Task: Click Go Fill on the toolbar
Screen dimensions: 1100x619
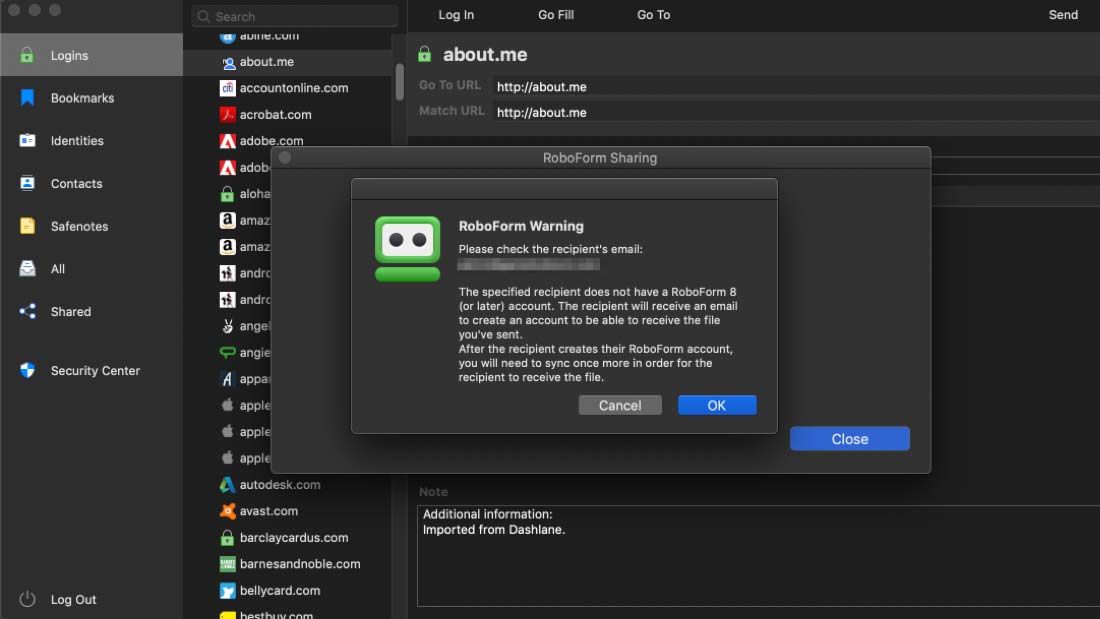Action: [x=556, y=15]
